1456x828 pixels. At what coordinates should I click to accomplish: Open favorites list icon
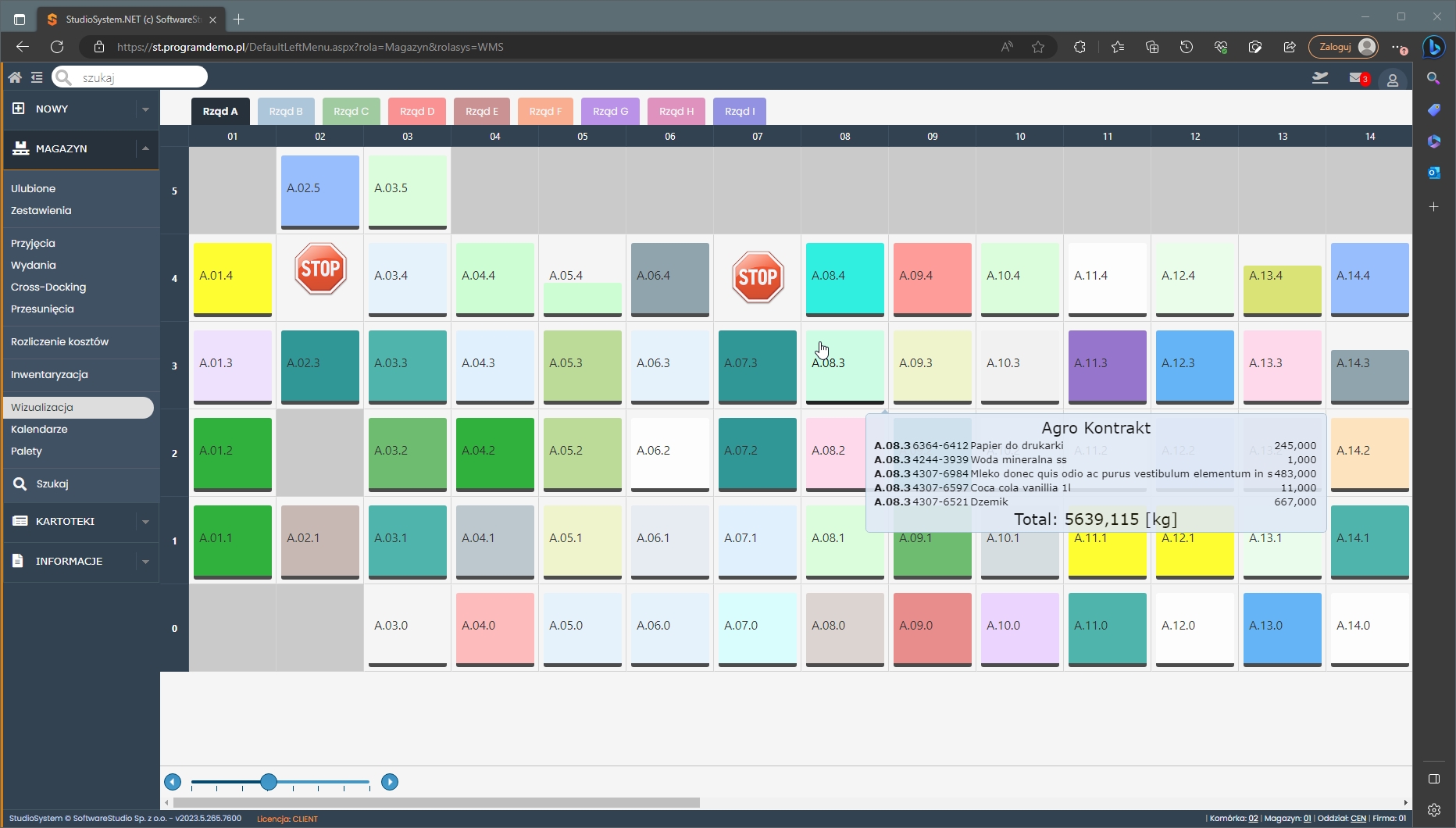pyautogui.click(x=1118, y=47)
